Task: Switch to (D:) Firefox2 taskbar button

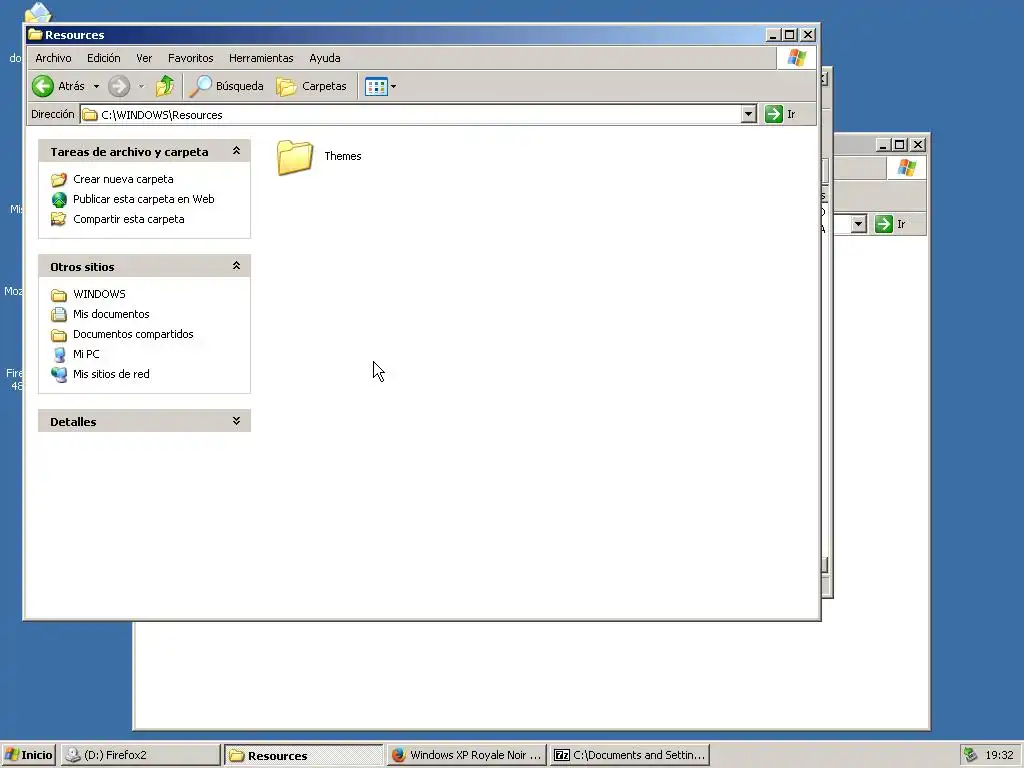Action: click(140, 755)
